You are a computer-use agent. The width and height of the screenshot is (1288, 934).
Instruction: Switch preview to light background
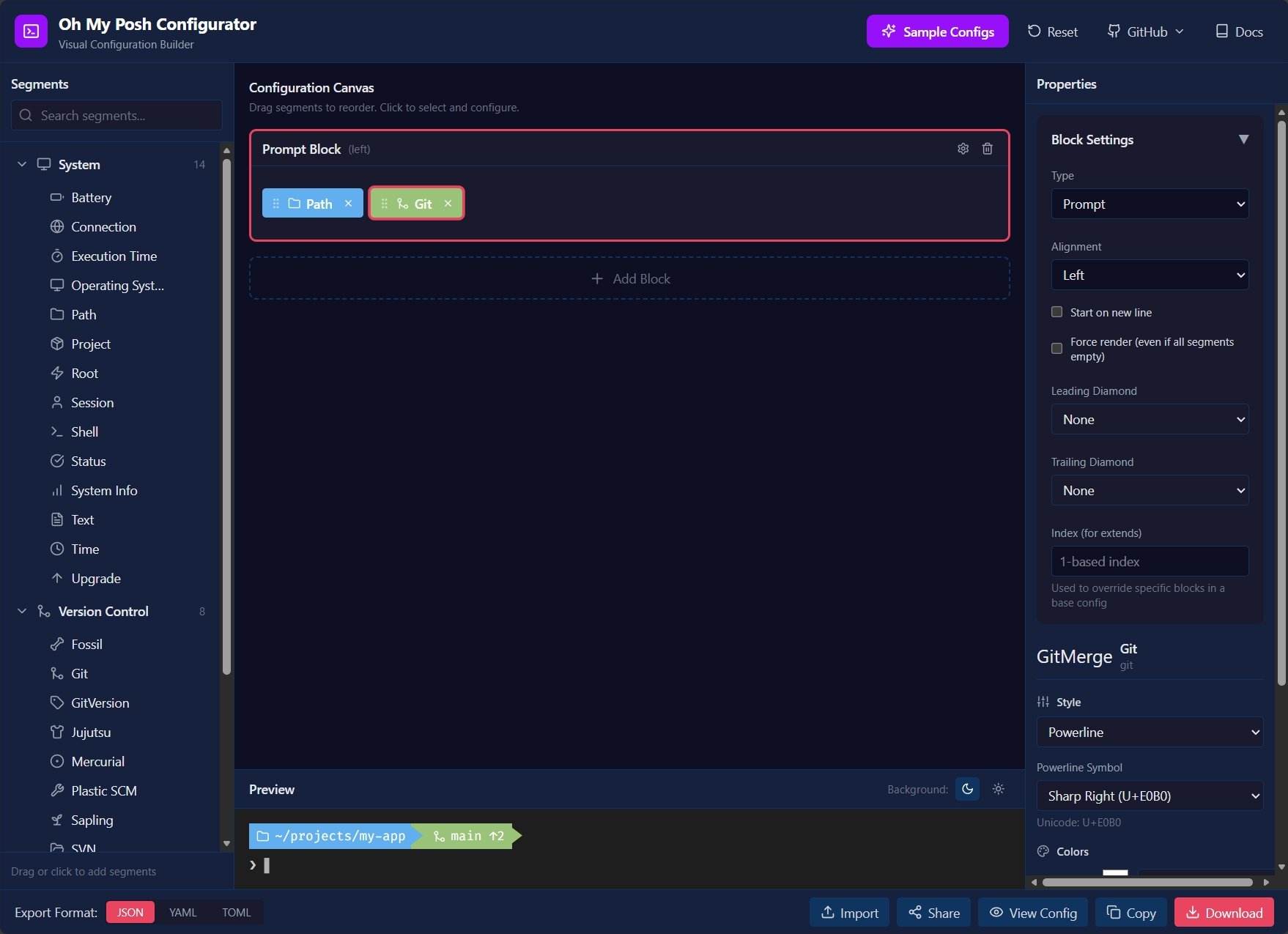point(998,789)
